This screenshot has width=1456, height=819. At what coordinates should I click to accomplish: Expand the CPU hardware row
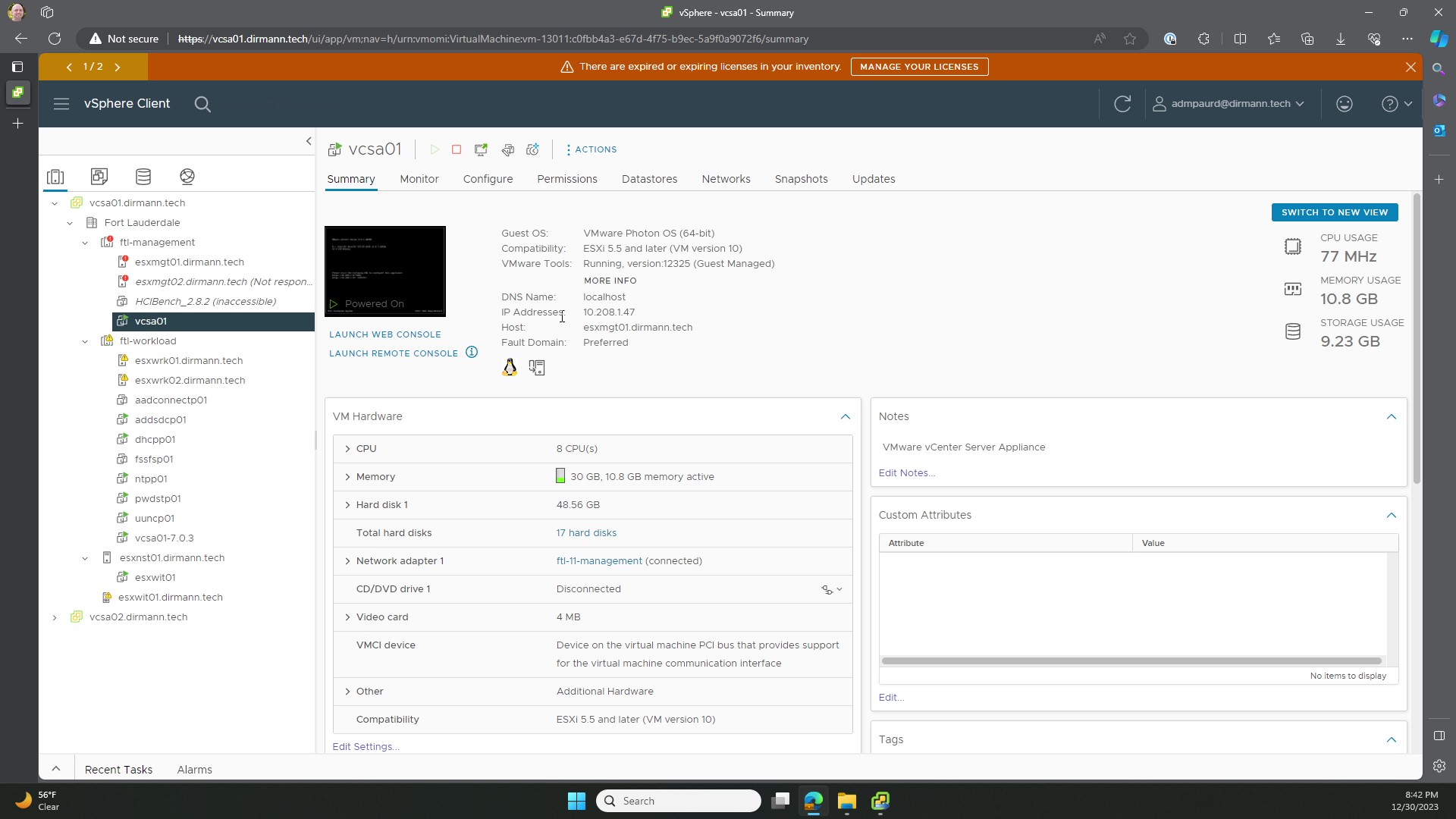pos(347,449)
